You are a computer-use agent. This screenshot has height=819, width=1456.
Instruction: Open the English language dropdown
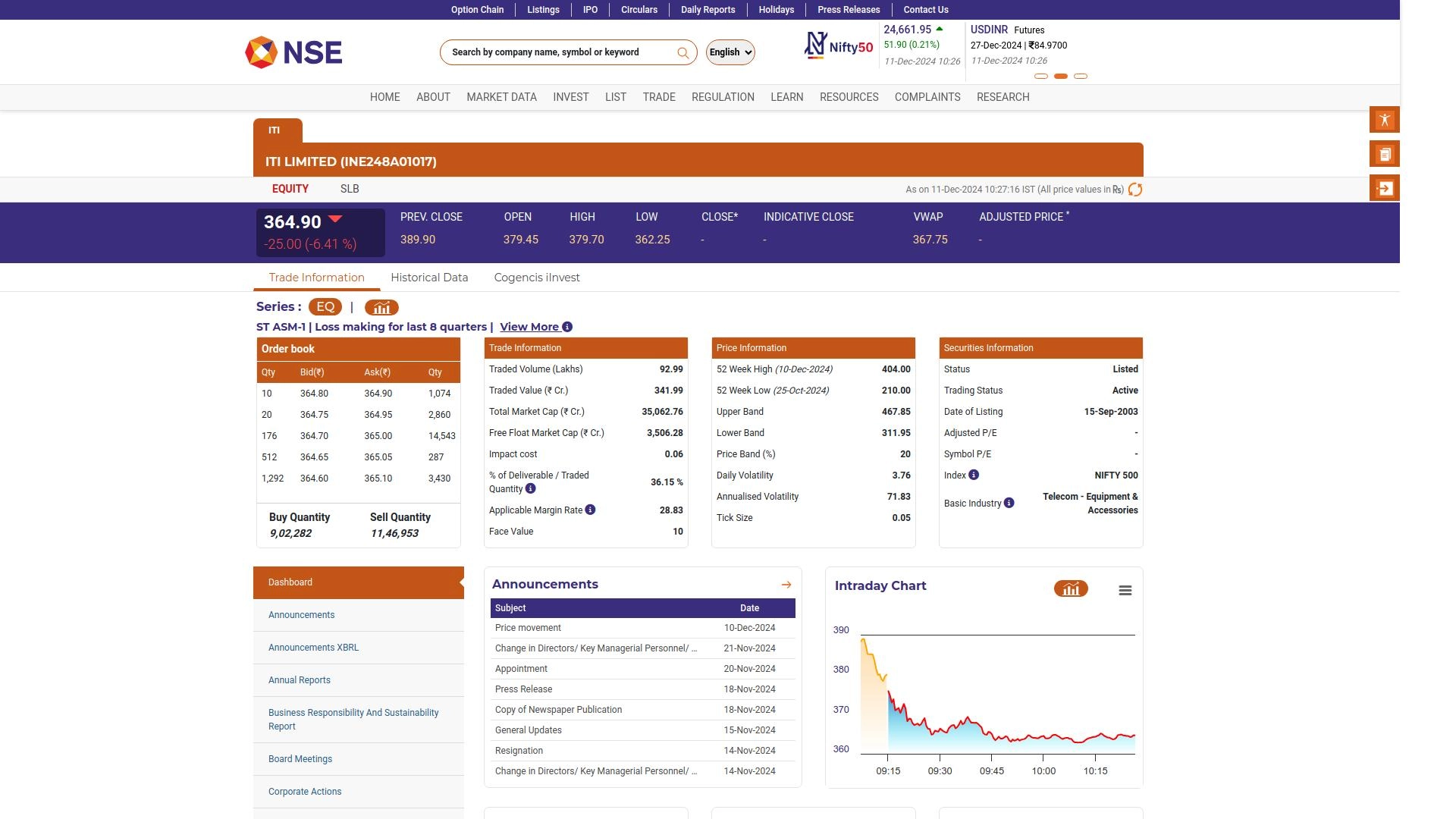pos(730,52)
